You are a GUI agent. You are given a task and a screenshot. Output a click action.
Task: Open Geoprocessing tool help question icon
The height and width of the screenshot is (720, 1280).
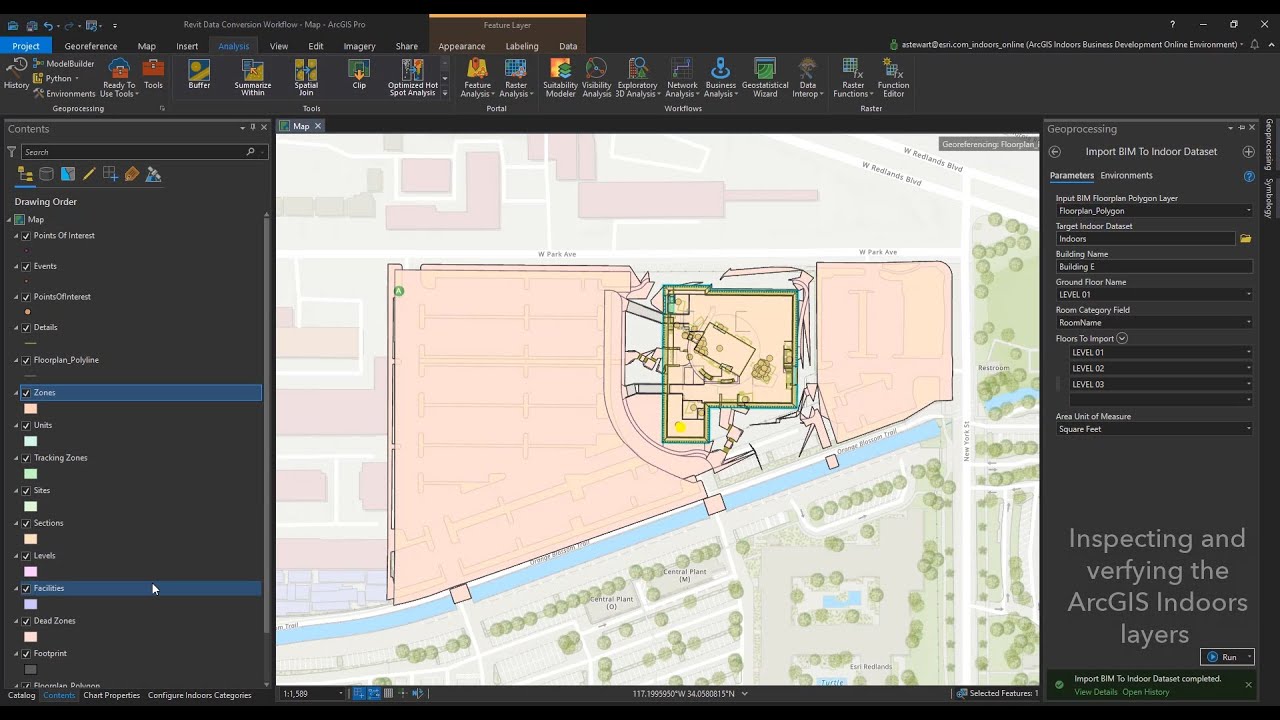[x=1249, y=176]
